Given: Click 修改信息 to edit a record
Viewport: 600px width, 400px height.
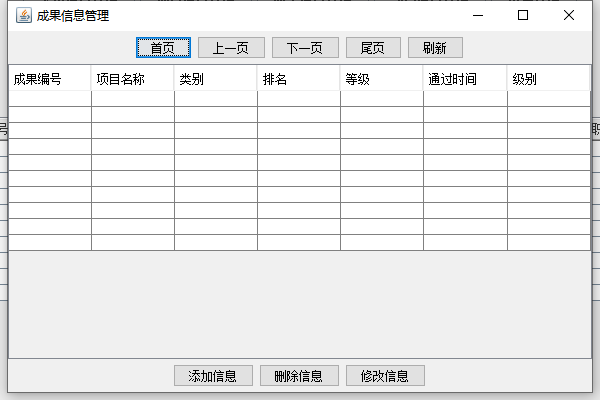Looking at the screenshot, I should tap(385, 376).
